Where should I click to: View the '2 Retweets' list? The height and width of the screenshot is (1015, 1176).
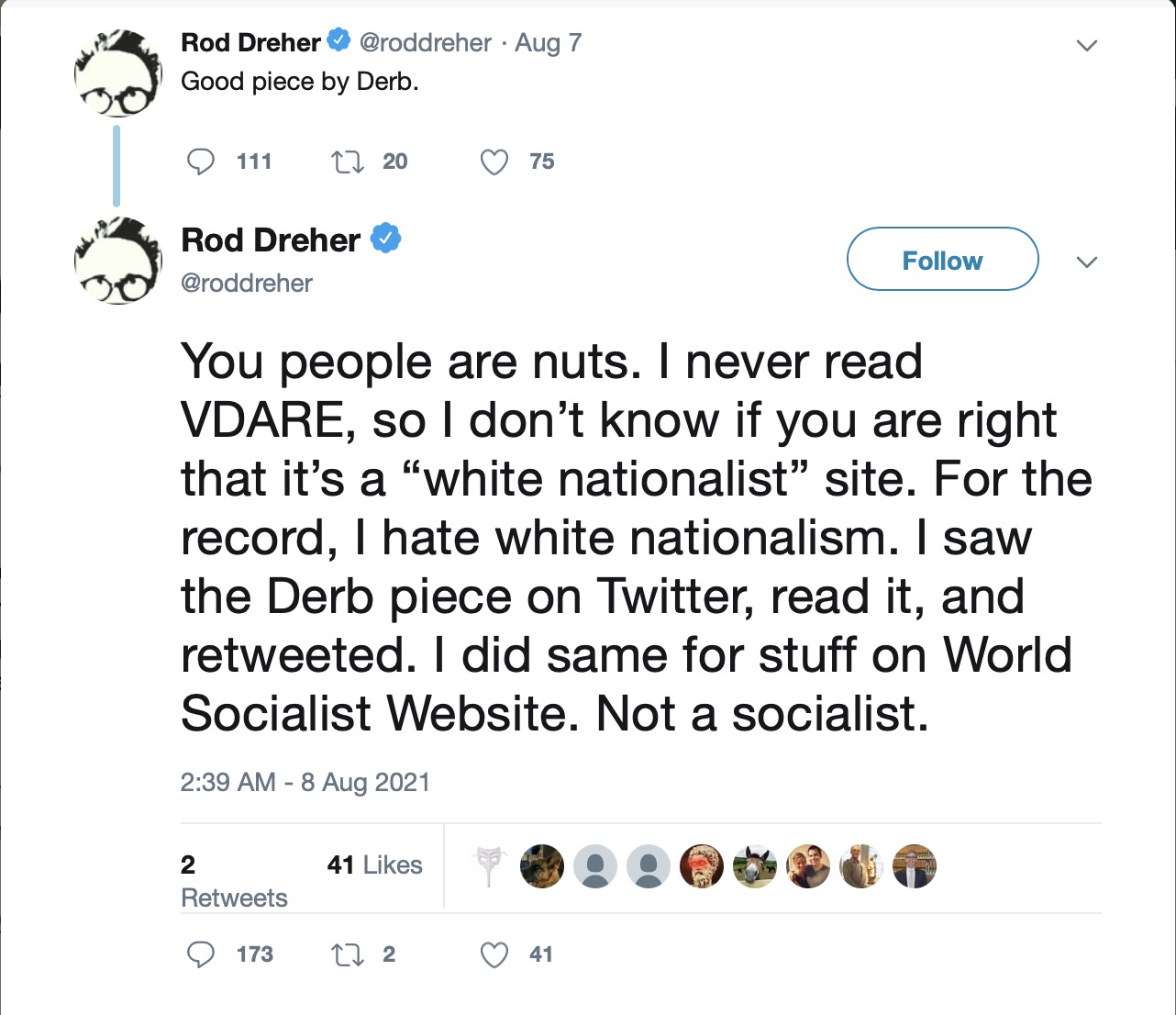point(234,879)
